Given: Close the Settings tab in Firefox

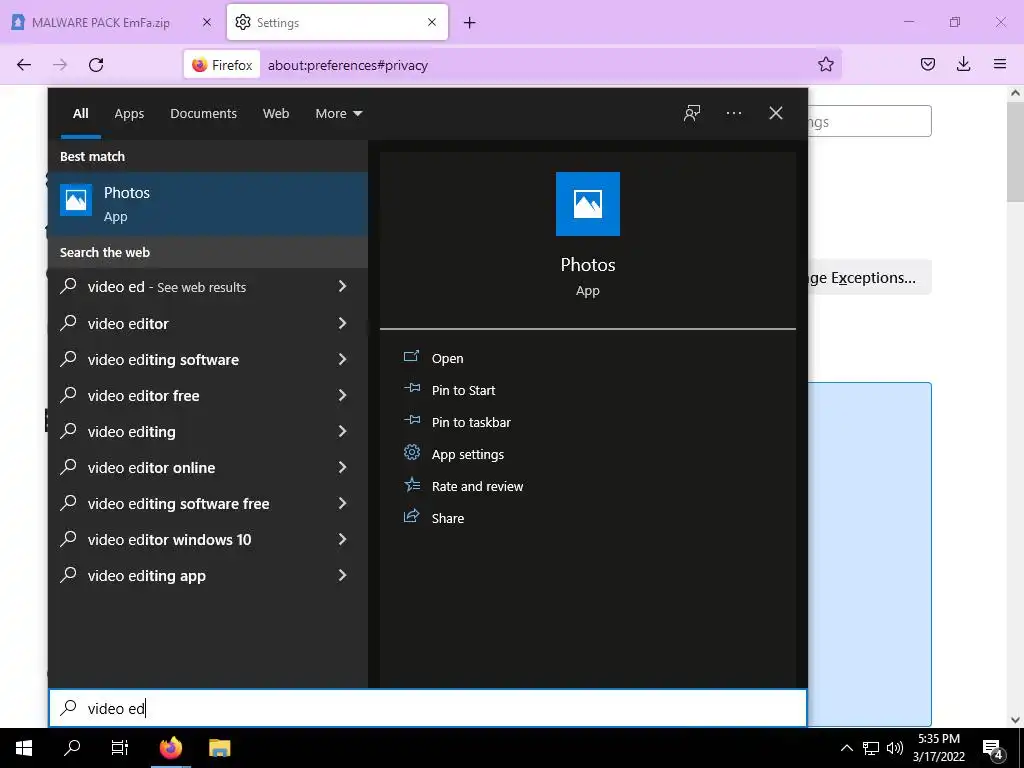Looking at the screenshot, I should point(432,22).
